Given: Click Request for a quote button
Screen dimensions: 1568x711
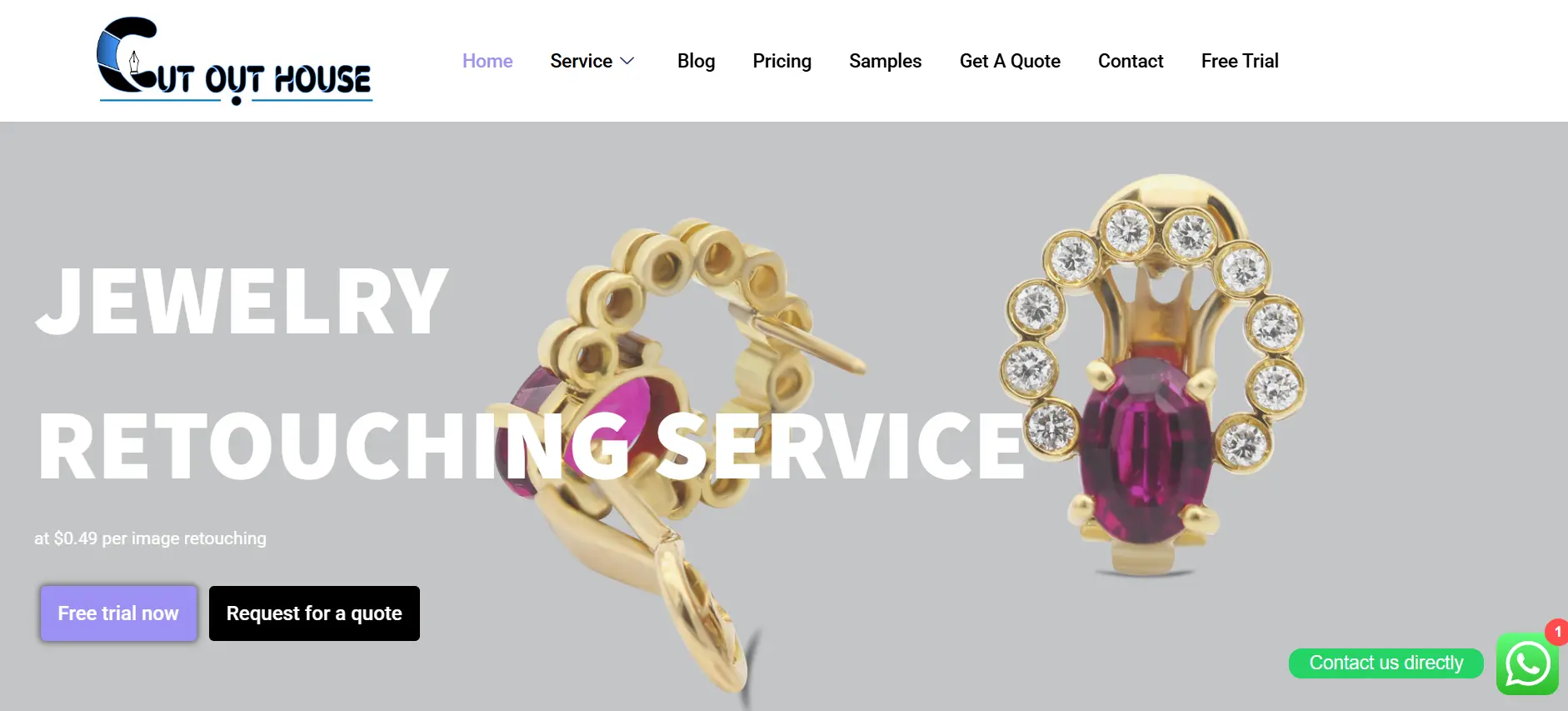Looking at the screenshot, I should [314, 613].
